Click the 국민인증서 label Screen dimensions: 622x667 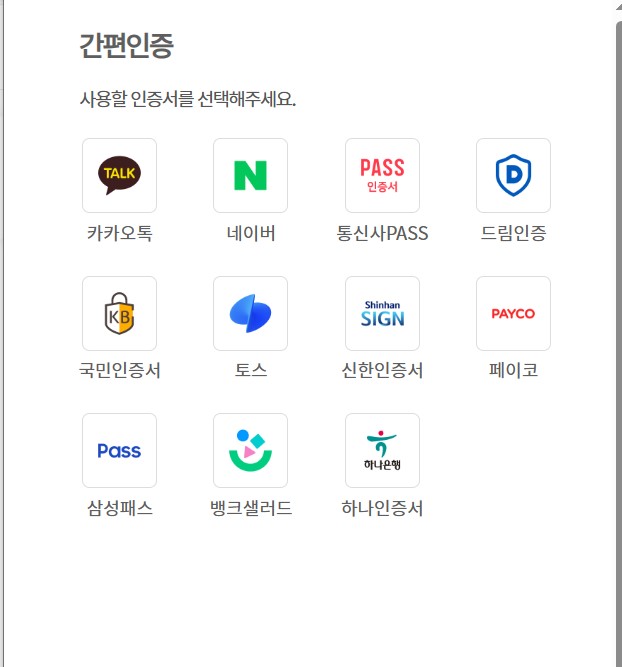click(120, 370)
